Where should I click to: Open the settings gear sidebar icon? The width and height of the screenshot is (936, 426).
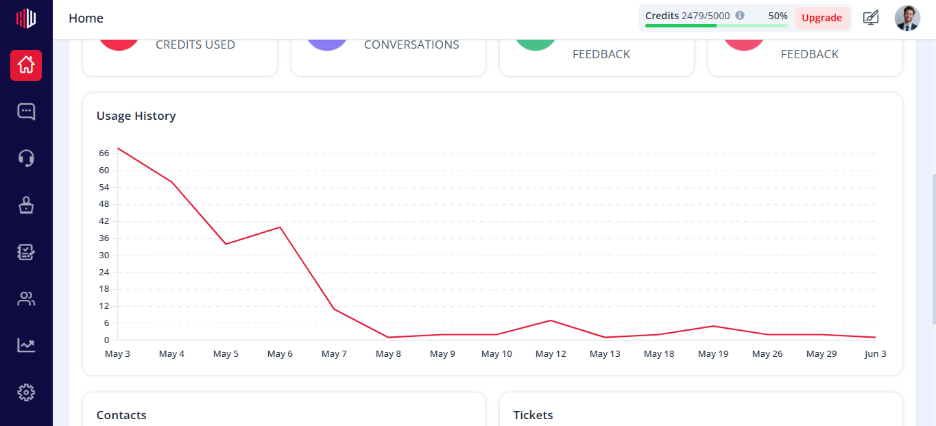[x=26, y=392]
